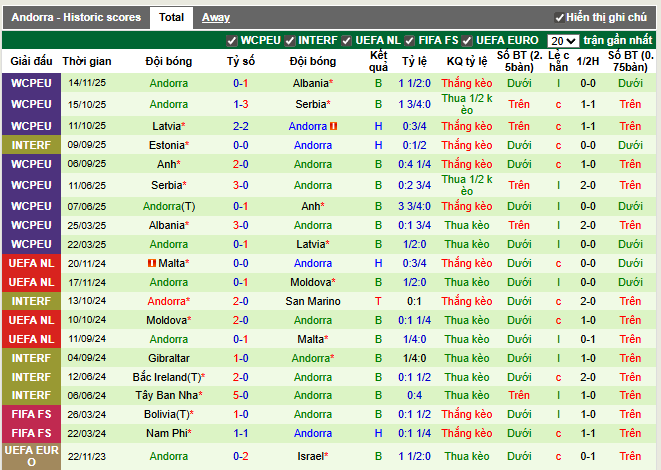Viewport: 661px width, 470px height.
Task: Open the Tây Ban Nha team link
Action: tap(165, 395)
